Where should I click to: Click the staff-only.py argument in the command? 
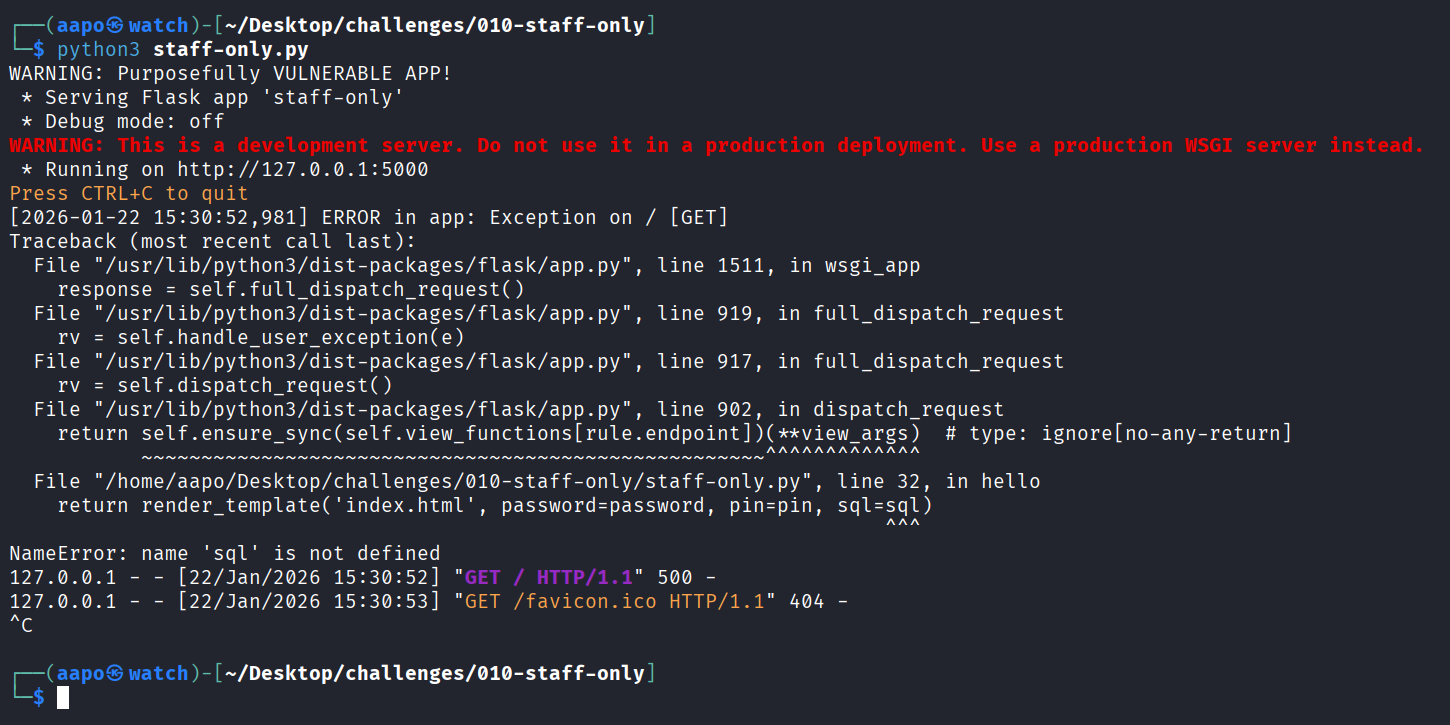pyautogui.click(x=230, y=49)
